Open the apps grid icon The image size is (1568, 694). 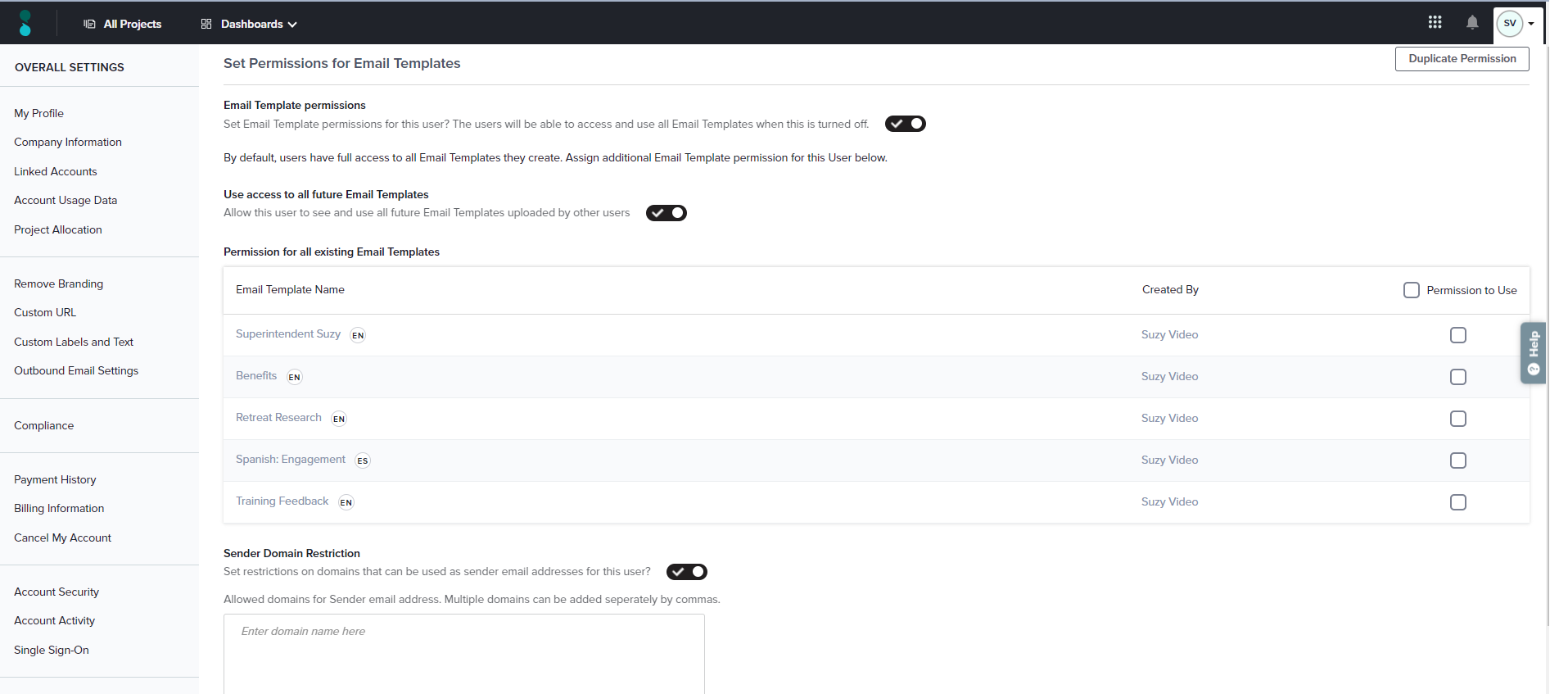point(1435,23)
